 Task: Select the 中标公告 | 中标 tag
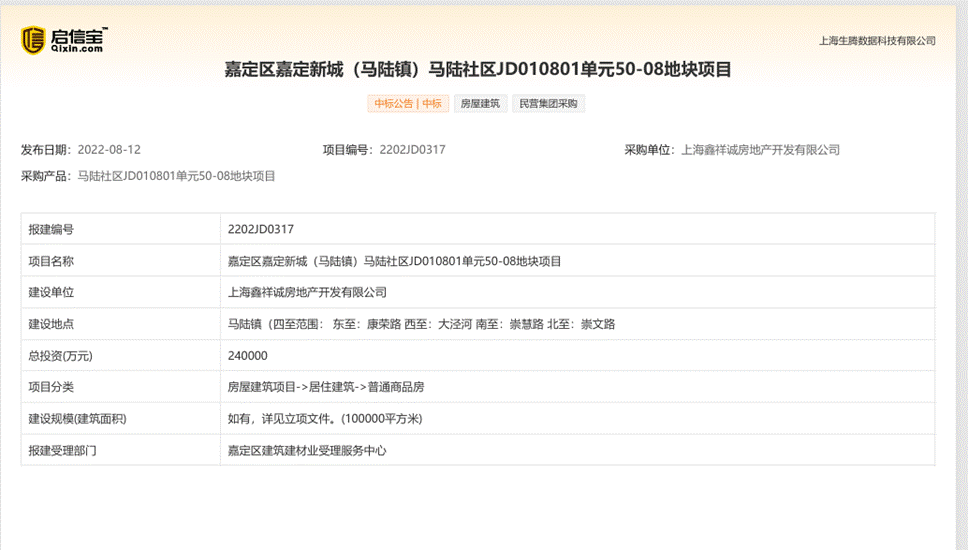click(408, 104)
